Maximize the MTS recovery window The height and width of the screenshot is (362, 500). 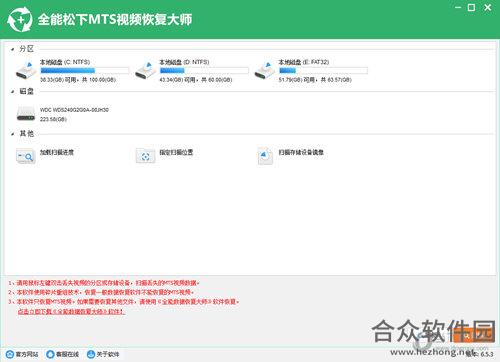click(471, 7)
